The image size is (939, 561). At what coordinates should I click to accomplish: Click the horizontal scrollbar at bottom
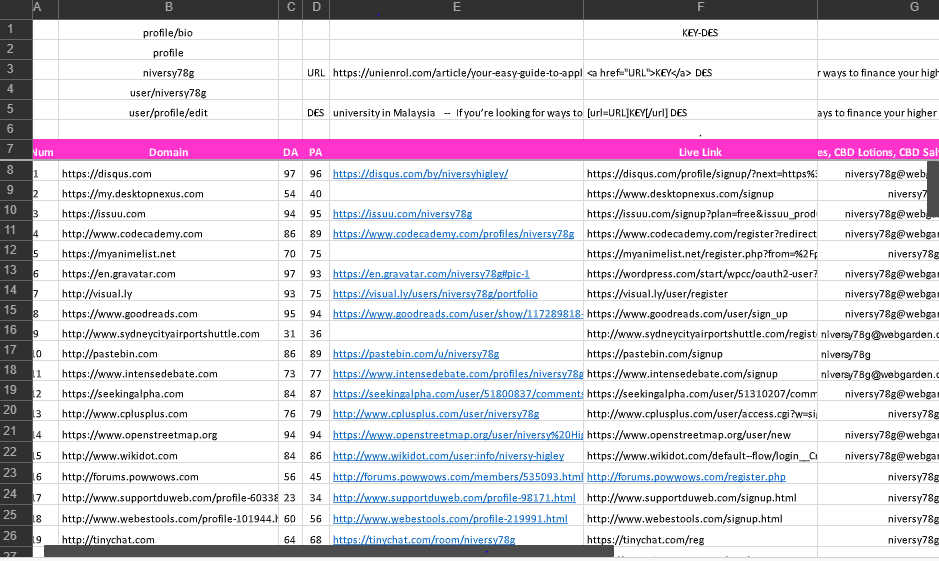click(x=330, y=551)
